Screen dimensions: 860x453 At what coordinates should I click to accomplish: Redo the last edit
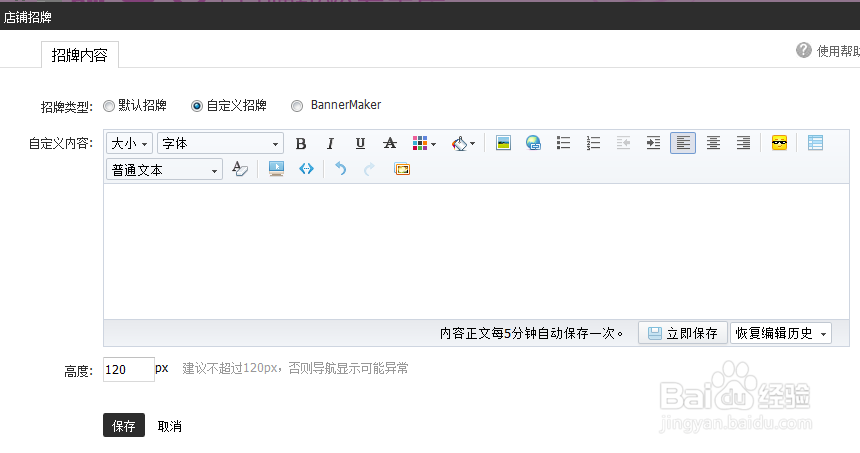(370, 169)
